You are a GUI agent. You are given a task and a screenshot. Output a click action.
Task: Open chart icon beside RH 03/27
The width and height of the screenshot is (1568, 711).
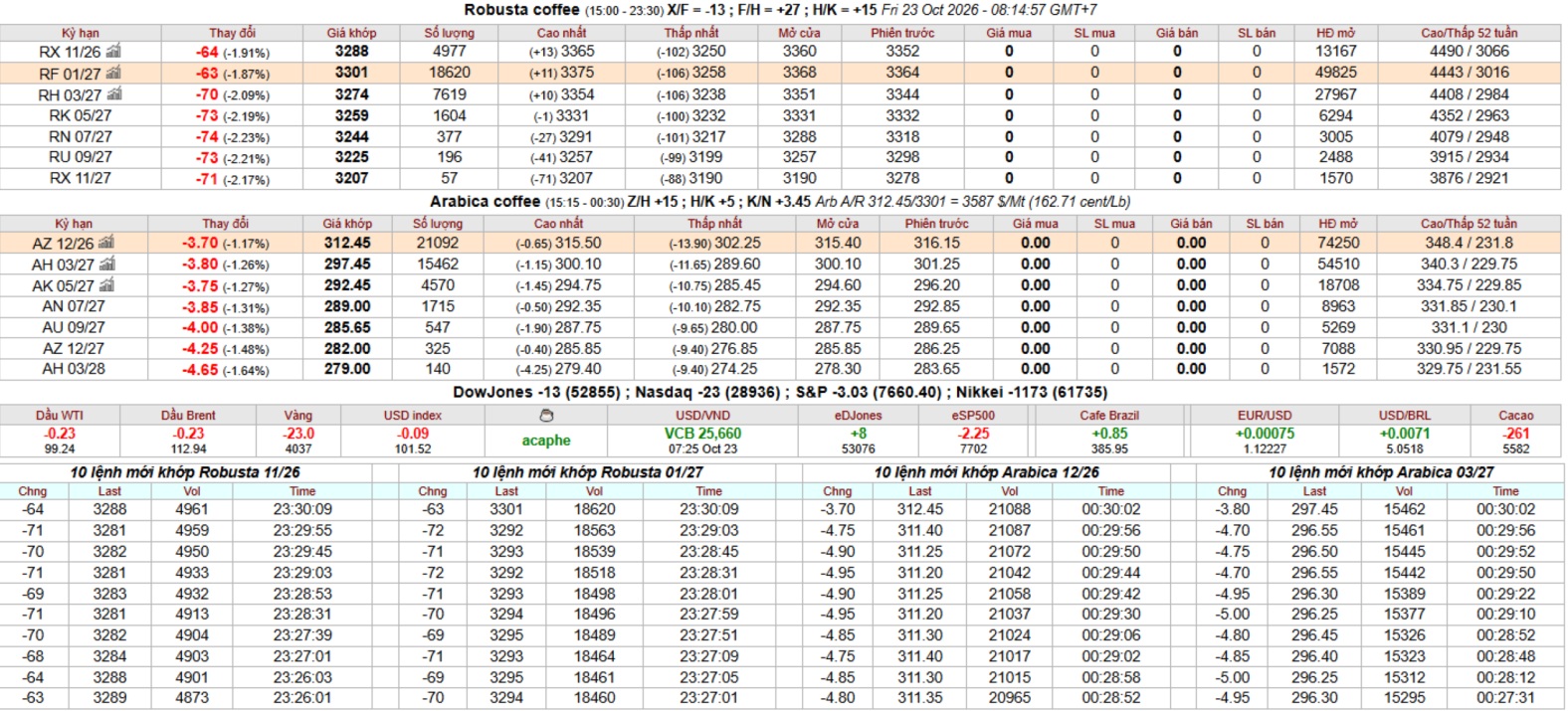pyautogui.click(x=114, y=94)
